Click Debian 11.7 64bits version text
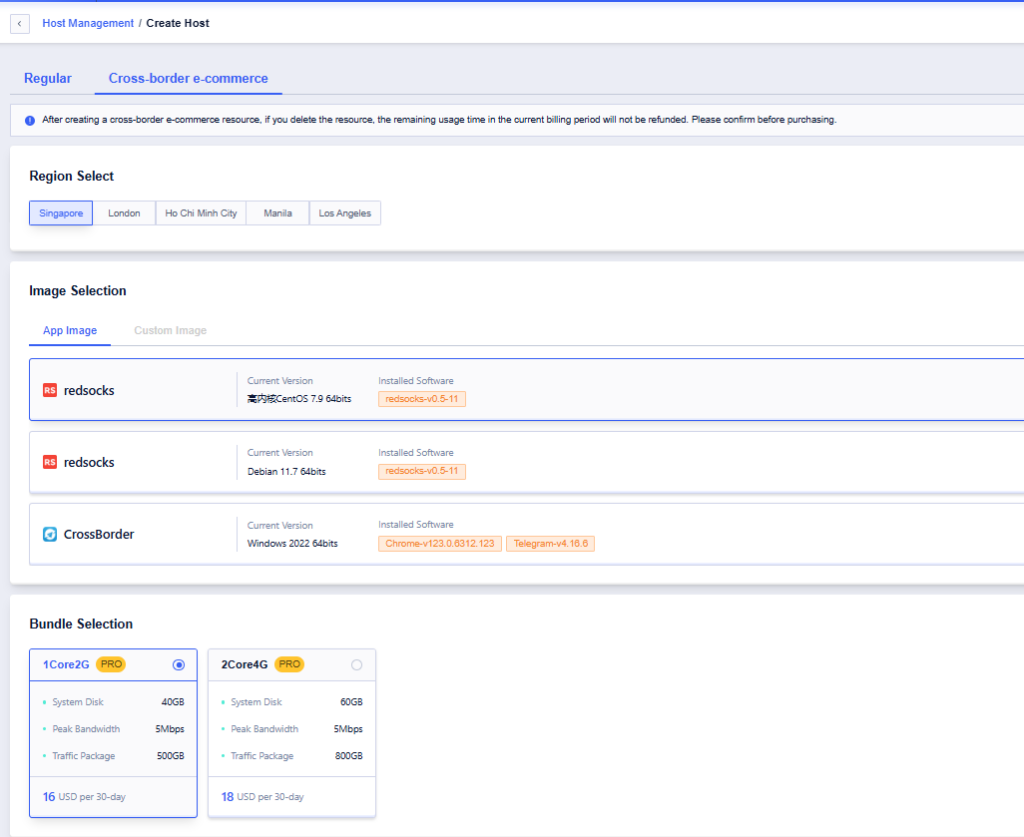 point(287,471)
